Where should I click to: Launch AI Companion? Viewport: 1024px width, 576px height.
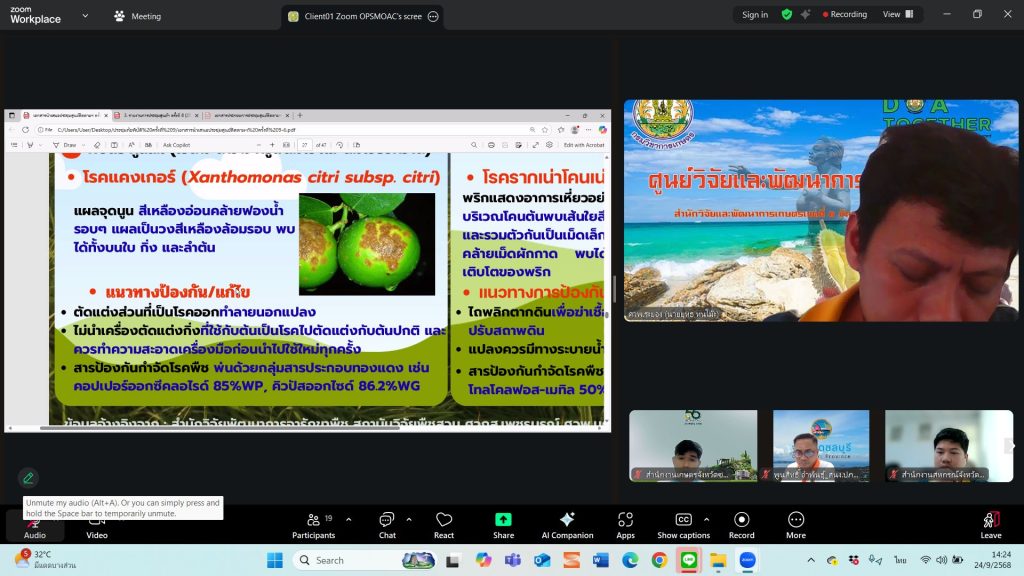[566, 524]
